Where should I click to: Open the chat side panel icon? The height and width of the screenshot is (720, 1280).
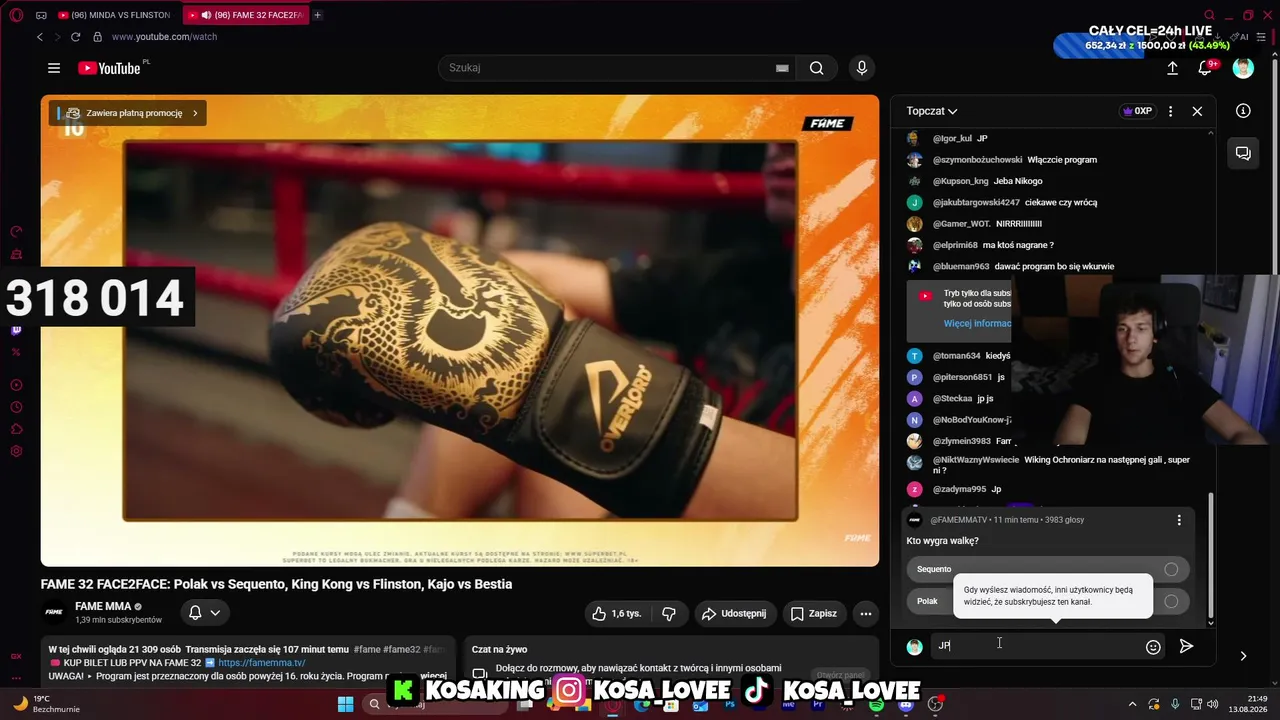1243,153
